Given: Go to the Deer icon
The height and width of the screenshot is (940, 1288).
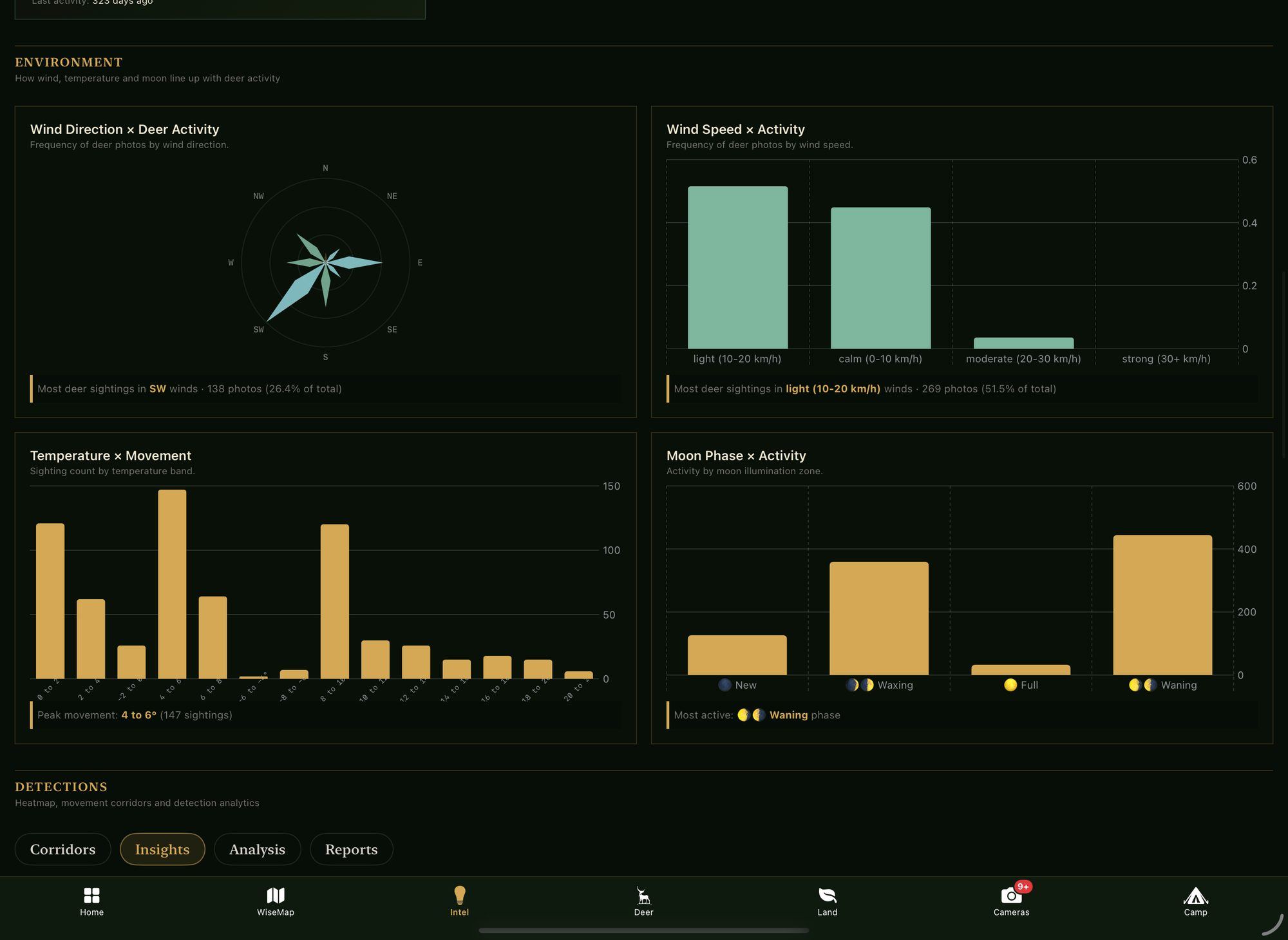Looking at the screenshot, I should (643, 896).
